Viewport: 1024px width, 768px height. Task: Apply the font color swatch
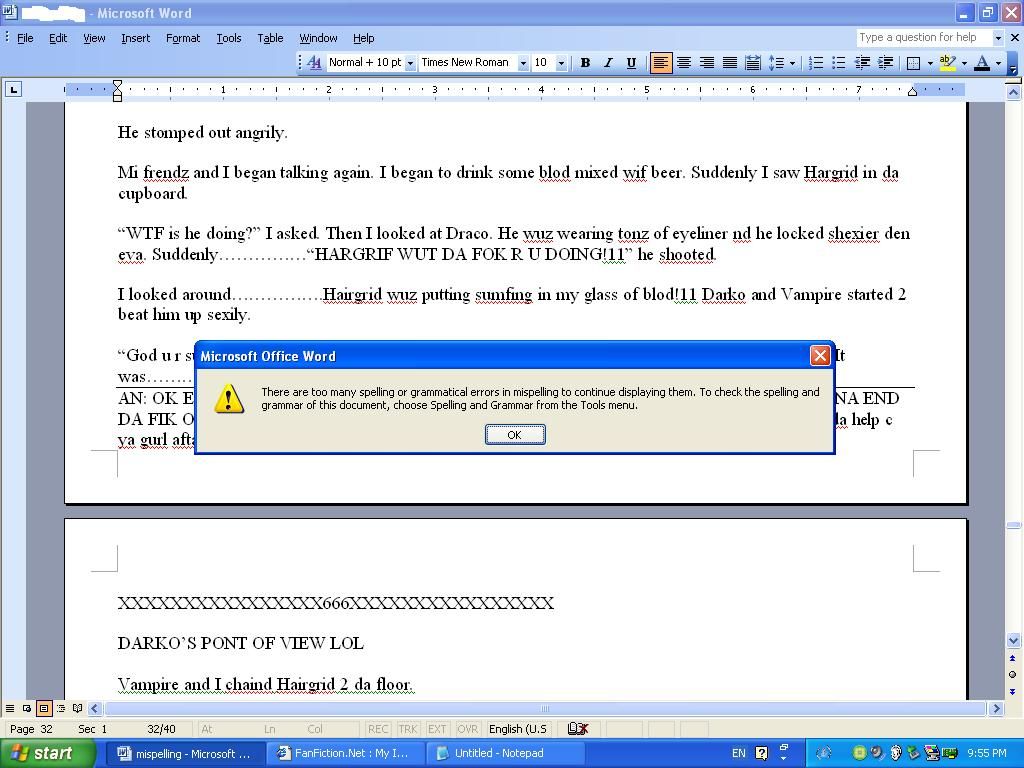(982, 63)
